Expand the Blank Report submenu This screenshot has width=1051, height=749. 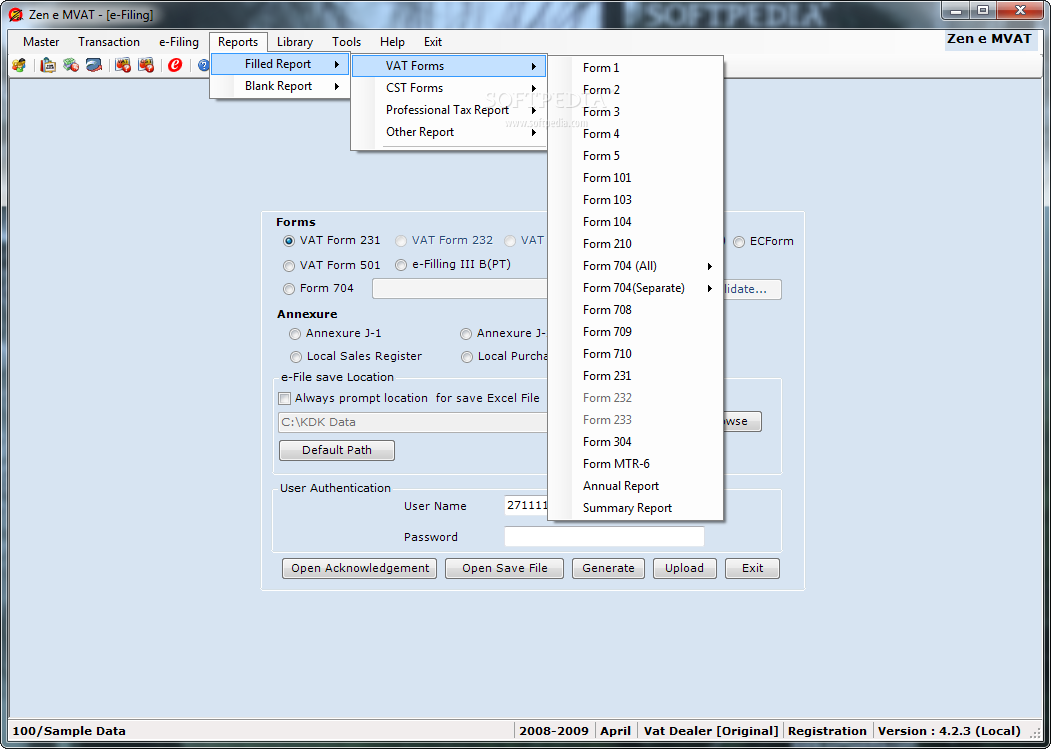coord(280,87)
